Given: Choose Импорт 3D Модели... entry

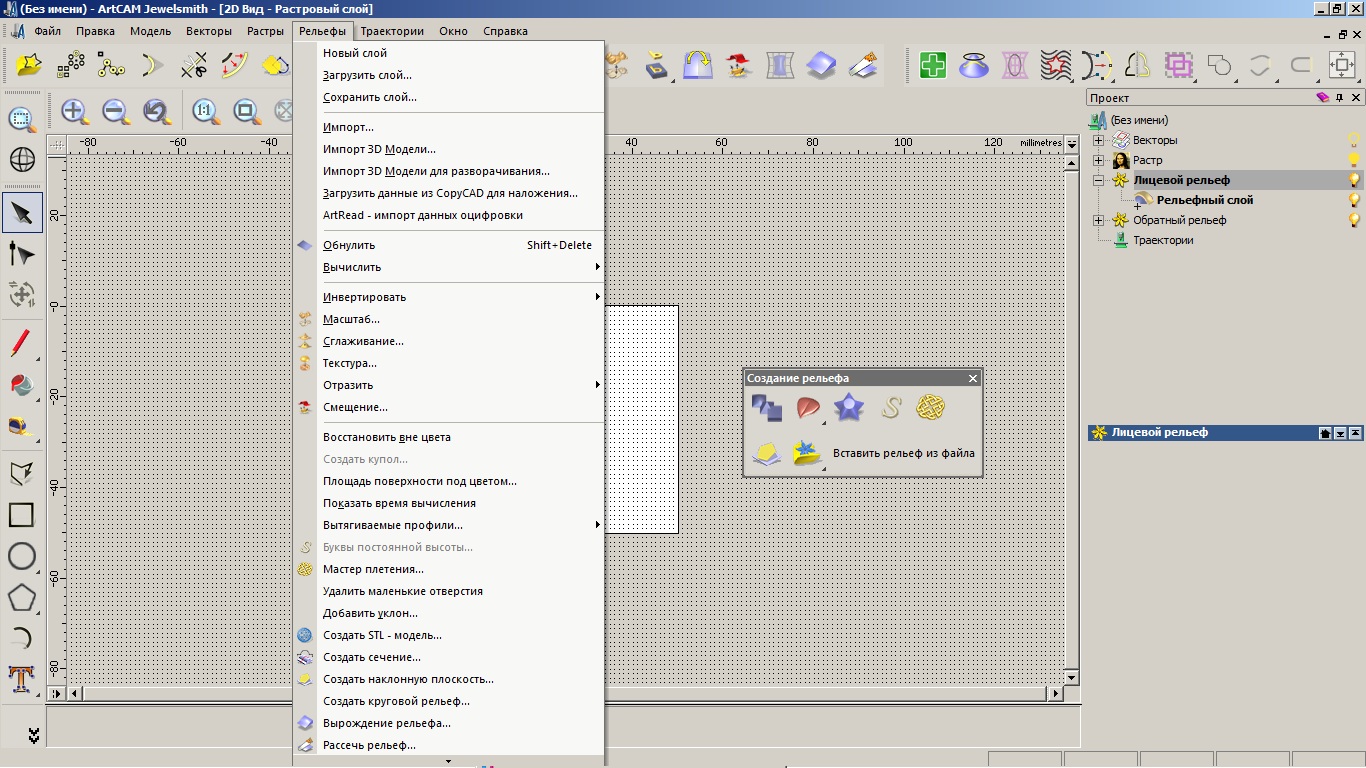Looking at the screenshot, I should pos(449,149).
